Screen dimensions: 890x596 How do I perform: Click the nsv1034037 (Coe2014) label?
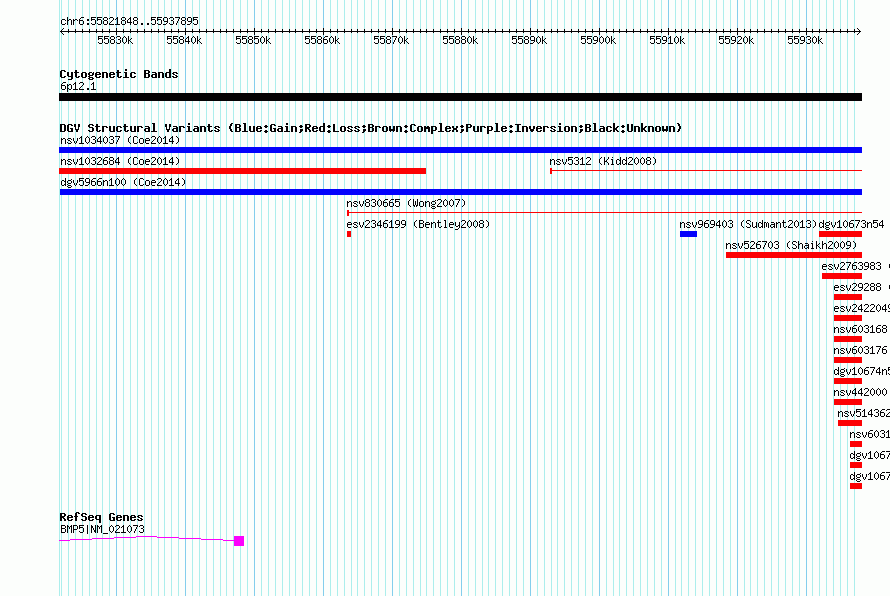120,140
